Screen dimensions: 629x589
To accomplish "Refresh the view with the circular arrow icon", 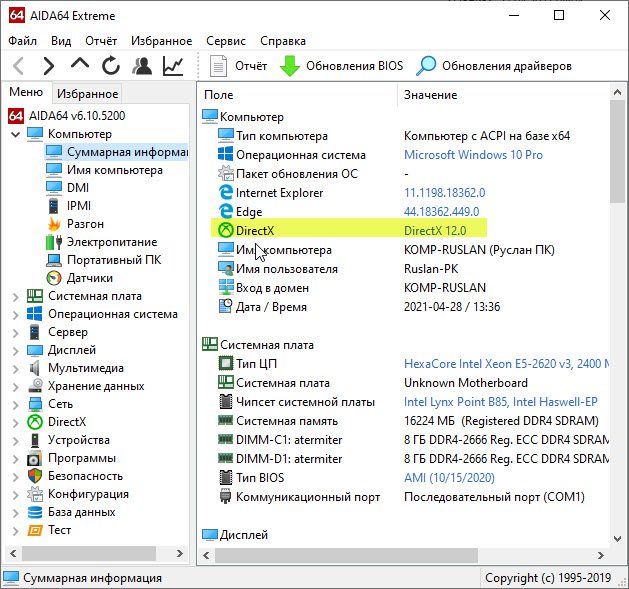I will click(111, 66).
